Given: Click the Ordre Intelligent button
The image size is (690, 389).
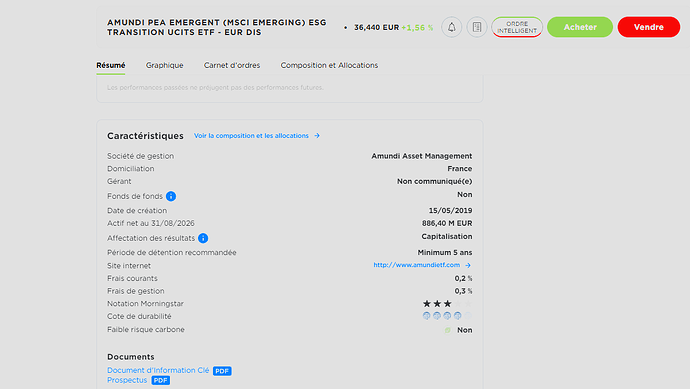Looking at the screenshot, I should (517, 27).
